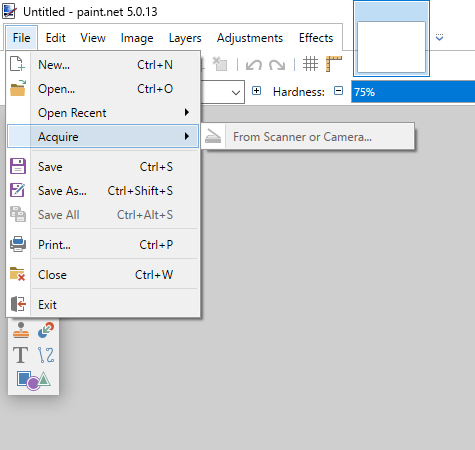
Task: Expand the Acquire submenu arrow
Action: pos(187,136)
